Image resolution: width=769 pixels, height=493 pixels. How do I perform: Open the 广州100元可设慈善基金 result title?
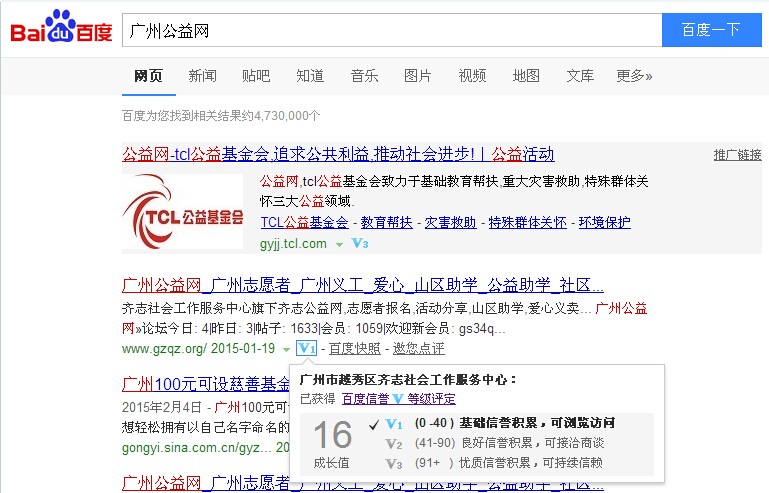click(206, 384)
